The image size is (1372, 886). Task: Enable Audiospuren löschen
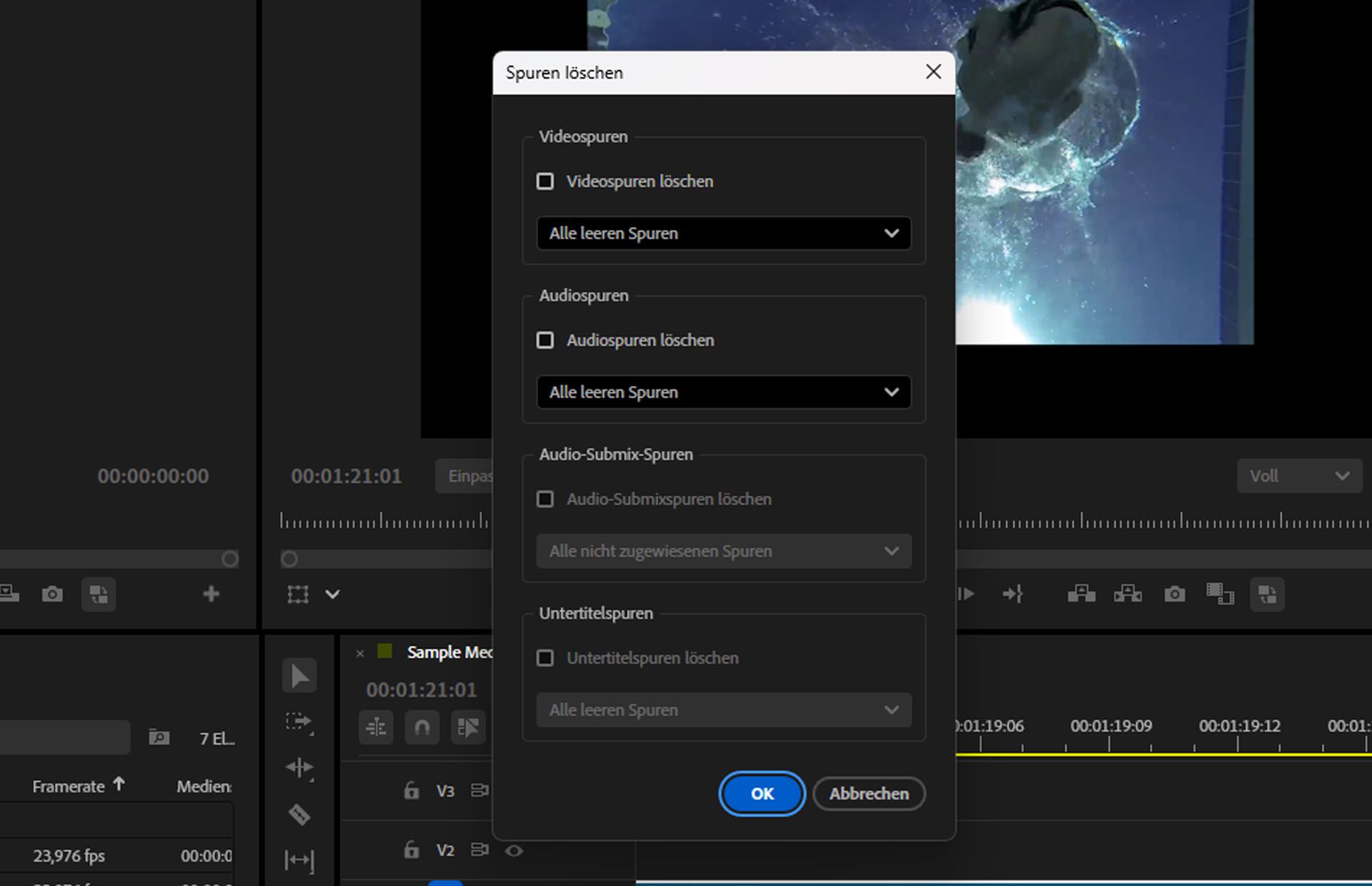(x=545, y=340)
